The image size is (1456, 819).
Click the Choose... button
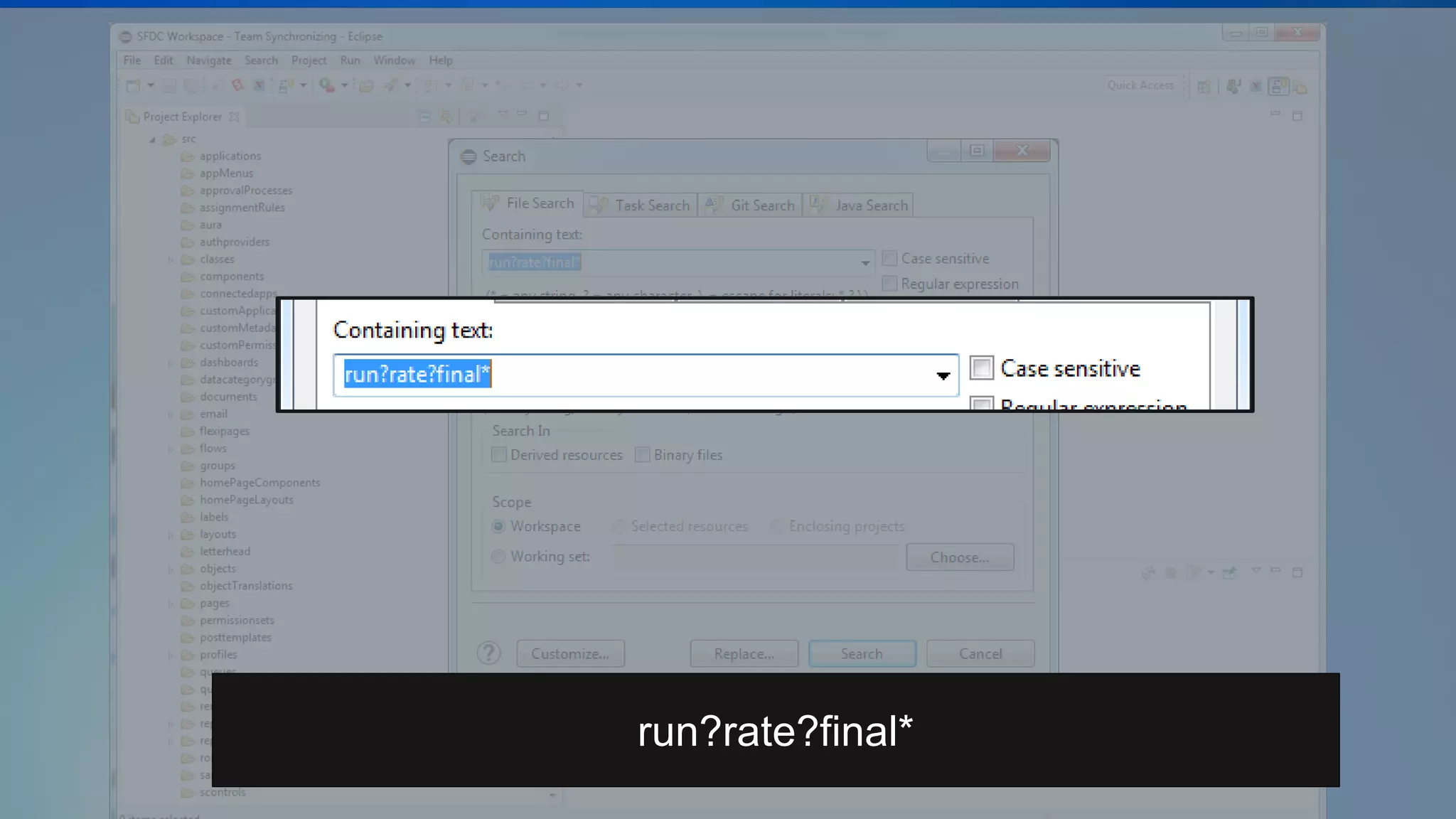pyautogui.click(x=960, y=557)
